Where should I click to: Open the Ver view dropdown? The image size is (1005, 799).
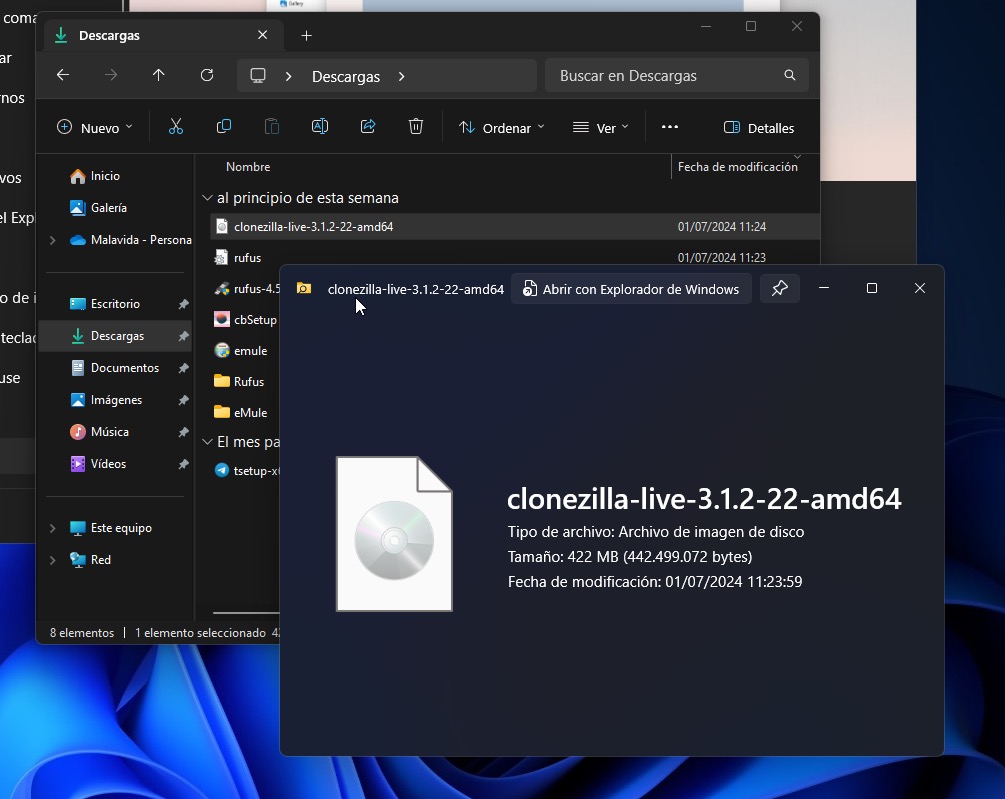(x=601, y=128)
